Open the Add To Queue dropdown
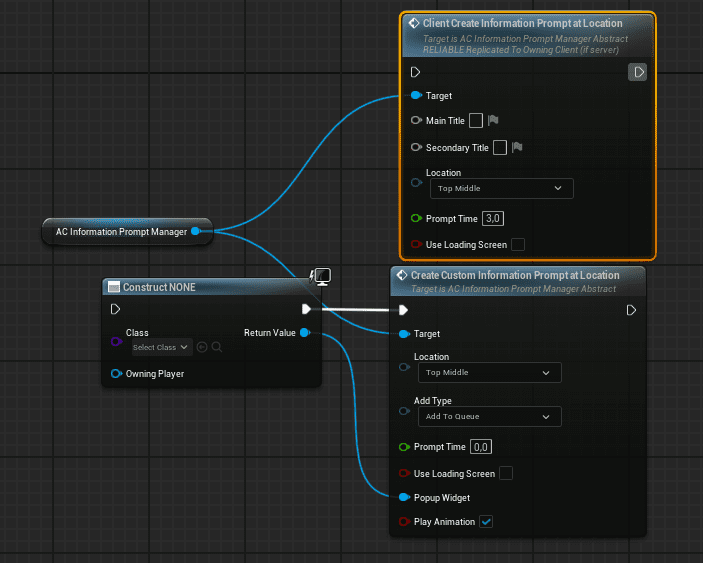Screen dimensions: 703x563 point(490,416)
